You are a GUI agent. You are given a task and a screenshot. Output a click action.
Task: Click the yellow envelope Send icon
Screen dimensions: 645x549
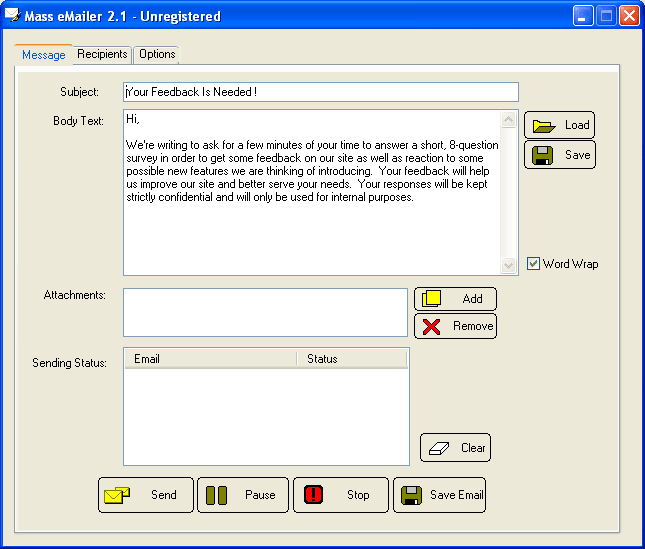[x=117, y=495]
